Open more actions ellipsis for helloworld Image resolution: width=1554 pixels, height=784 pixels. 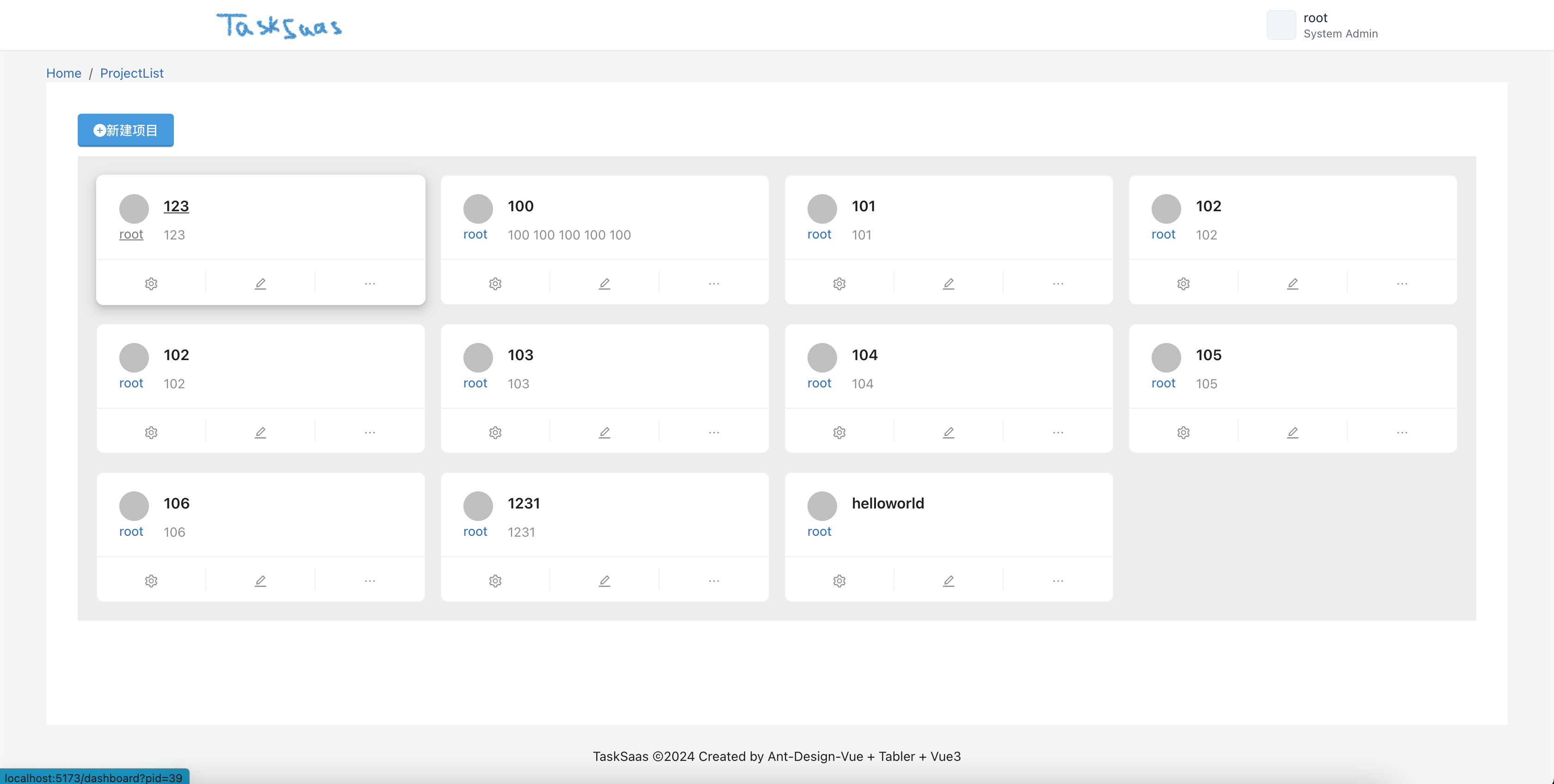pos(1058,581)
